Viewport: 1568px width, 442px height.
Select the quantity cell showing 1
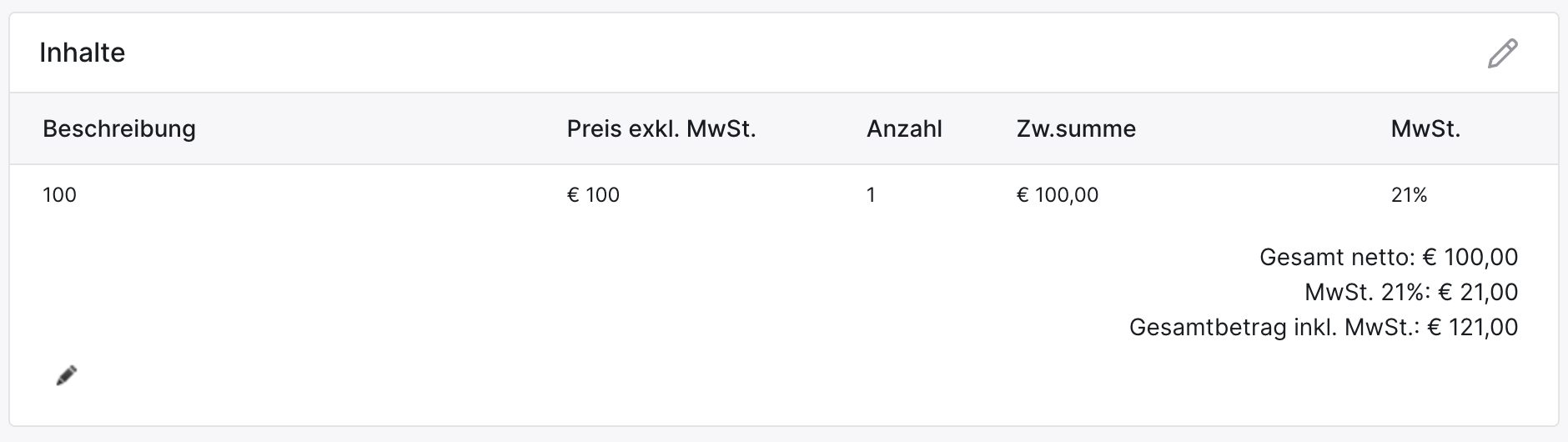point(871,195)
